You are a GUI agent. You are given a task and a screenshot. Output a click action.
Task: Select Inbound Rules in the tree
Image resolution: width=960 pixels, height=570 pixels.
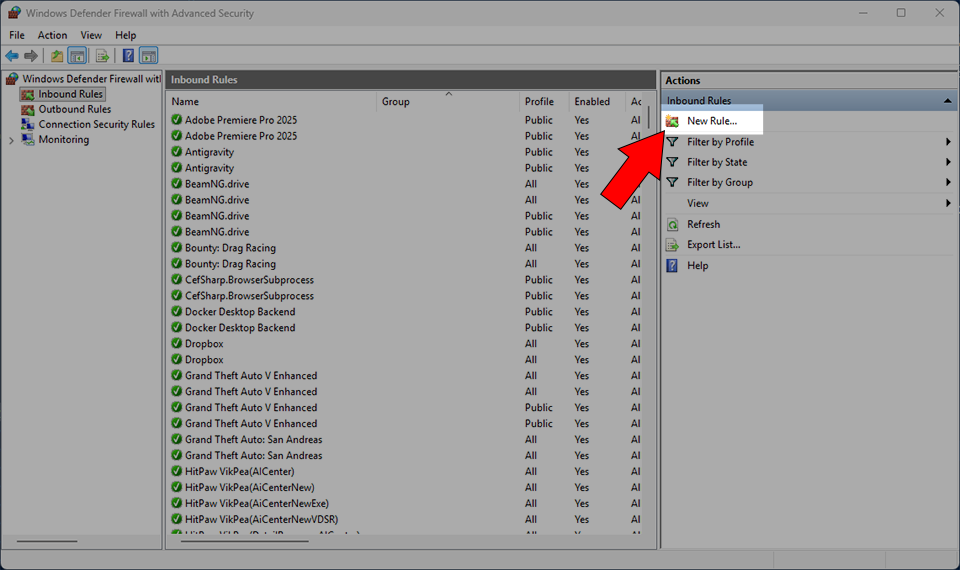71,94
